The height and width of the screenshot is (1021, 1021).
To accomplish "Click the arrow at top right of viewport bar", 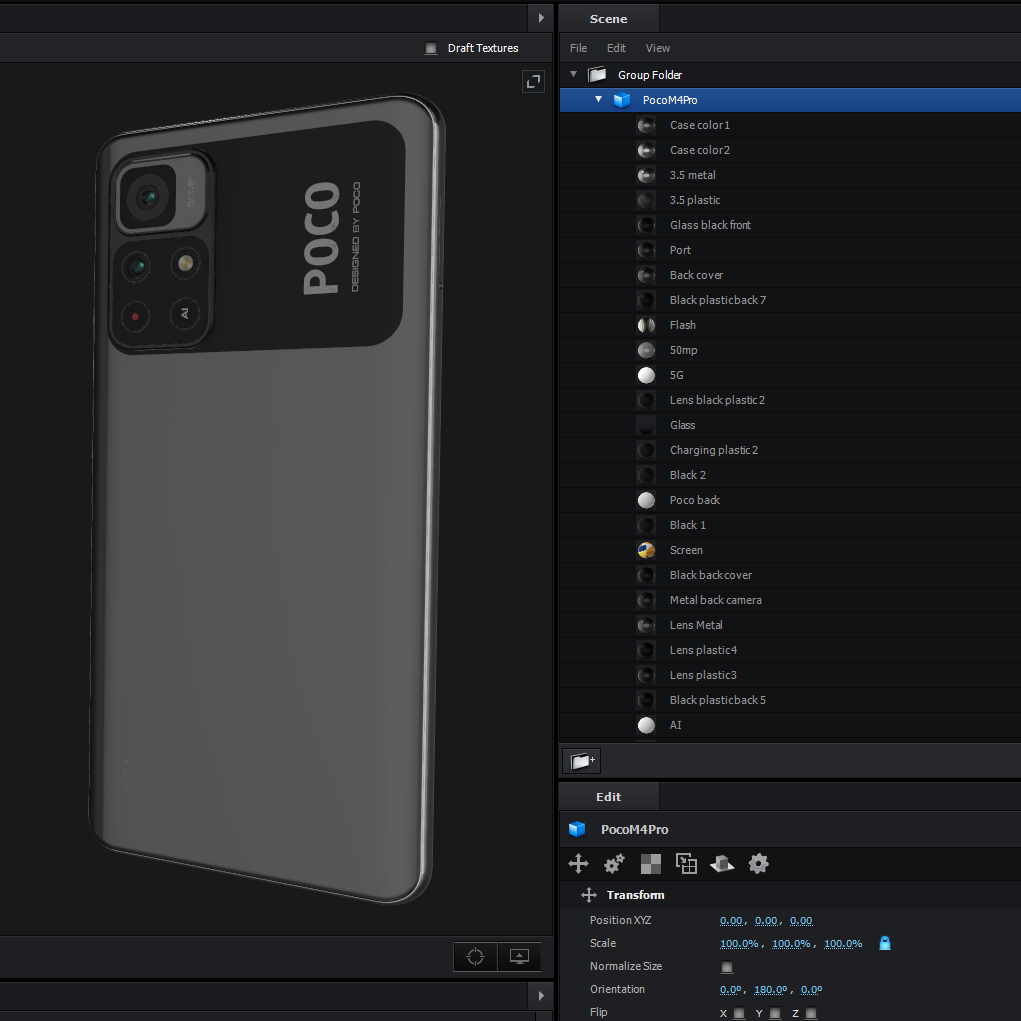I will pyautogui.click(x=540, y=18).
